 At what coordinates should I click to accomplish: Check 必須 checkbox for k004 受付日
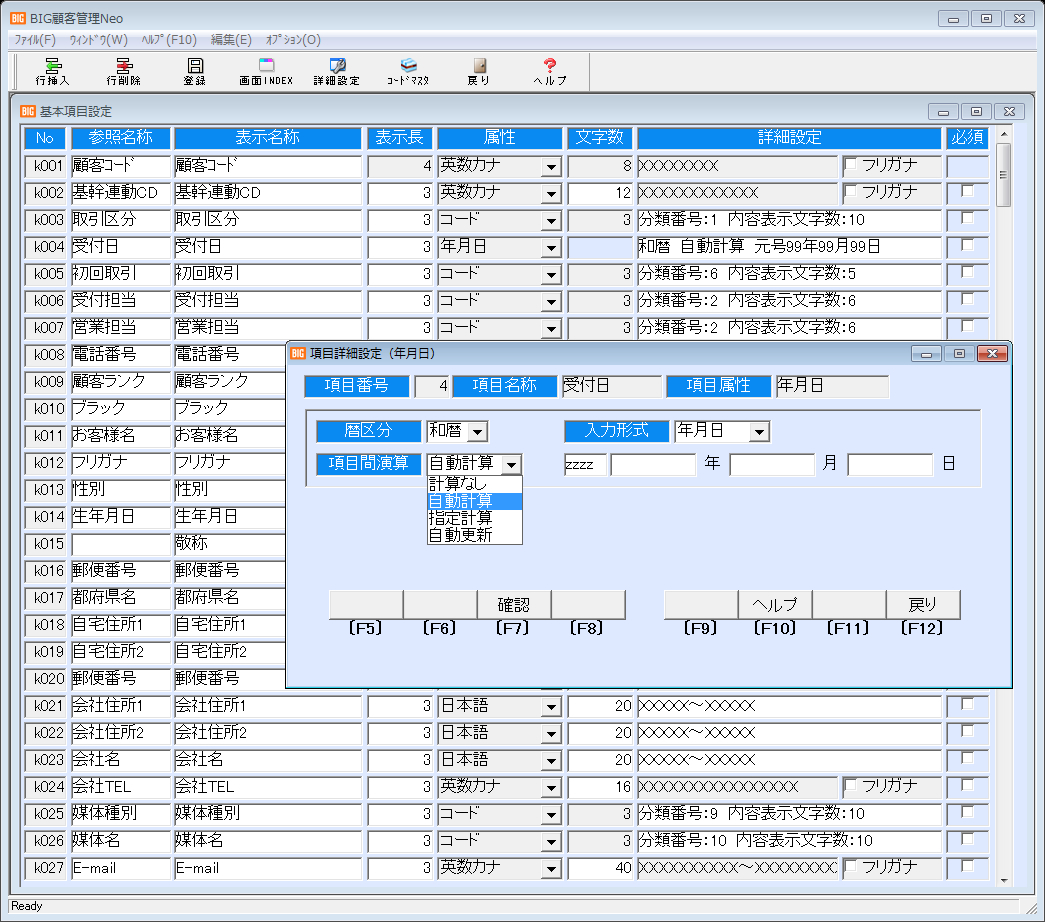968,245
